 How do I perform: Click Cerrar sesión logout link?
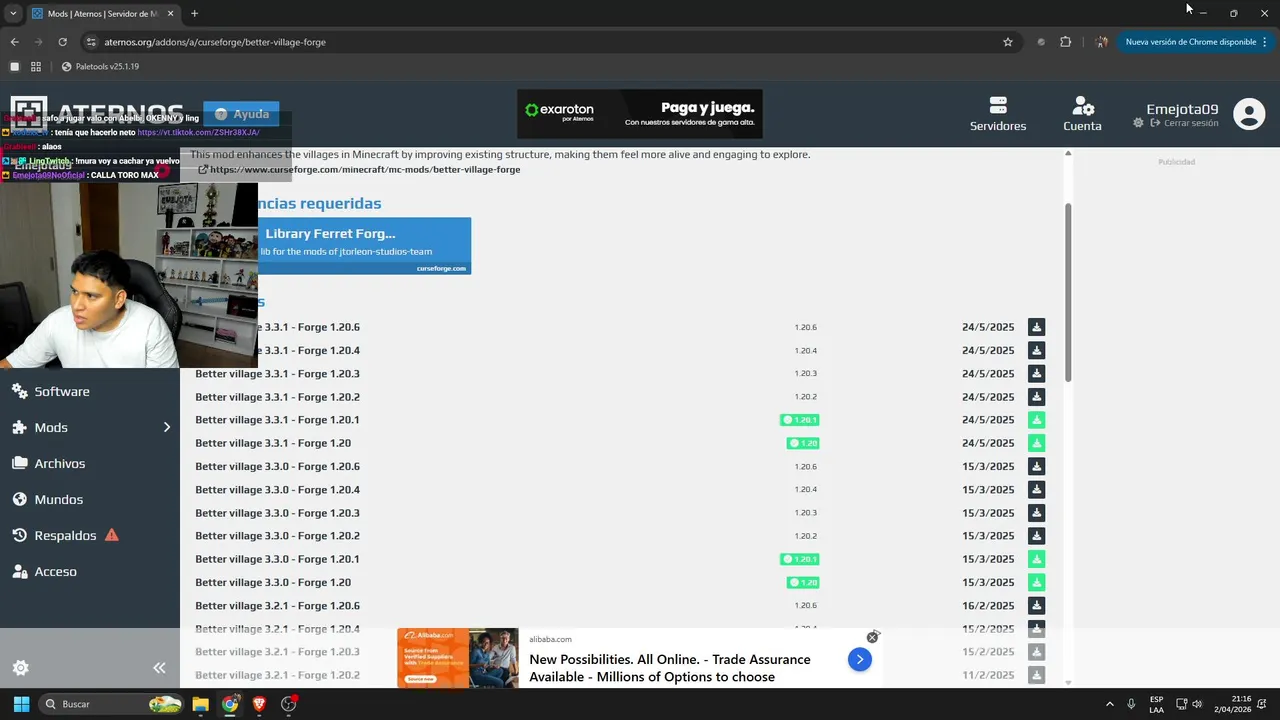point(1185,123)
